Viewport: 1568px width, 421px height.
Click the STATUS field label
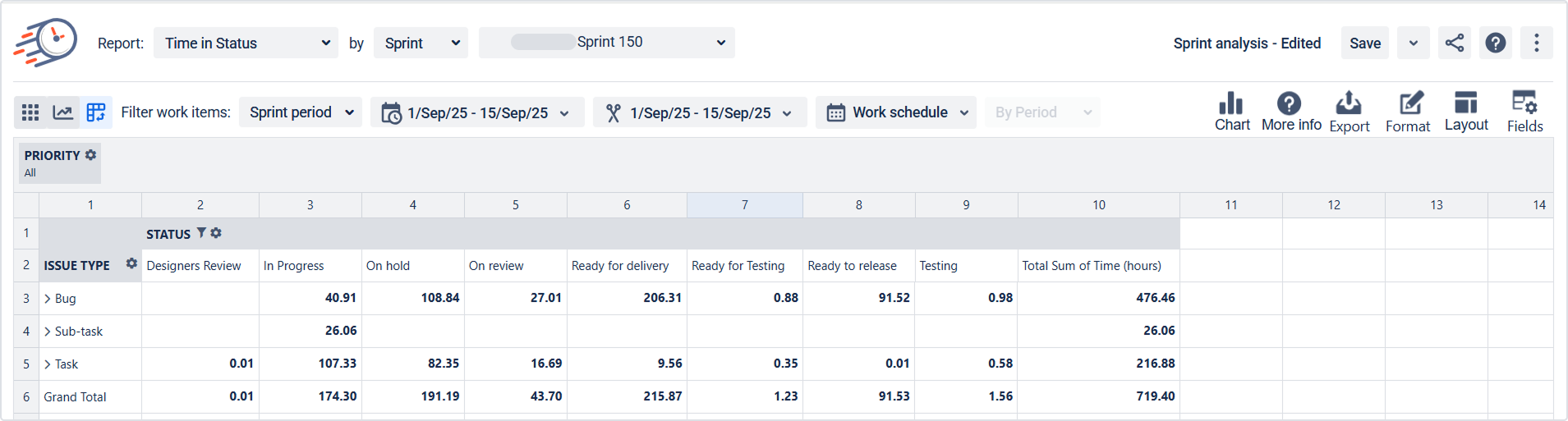coord(168,235)
